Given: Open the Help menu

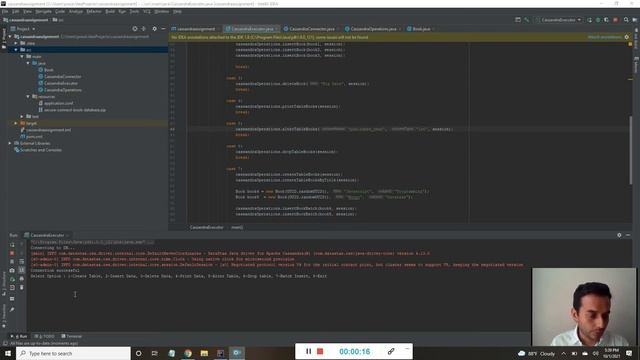Looking at the screenshot, I should (x=177, y=11).
